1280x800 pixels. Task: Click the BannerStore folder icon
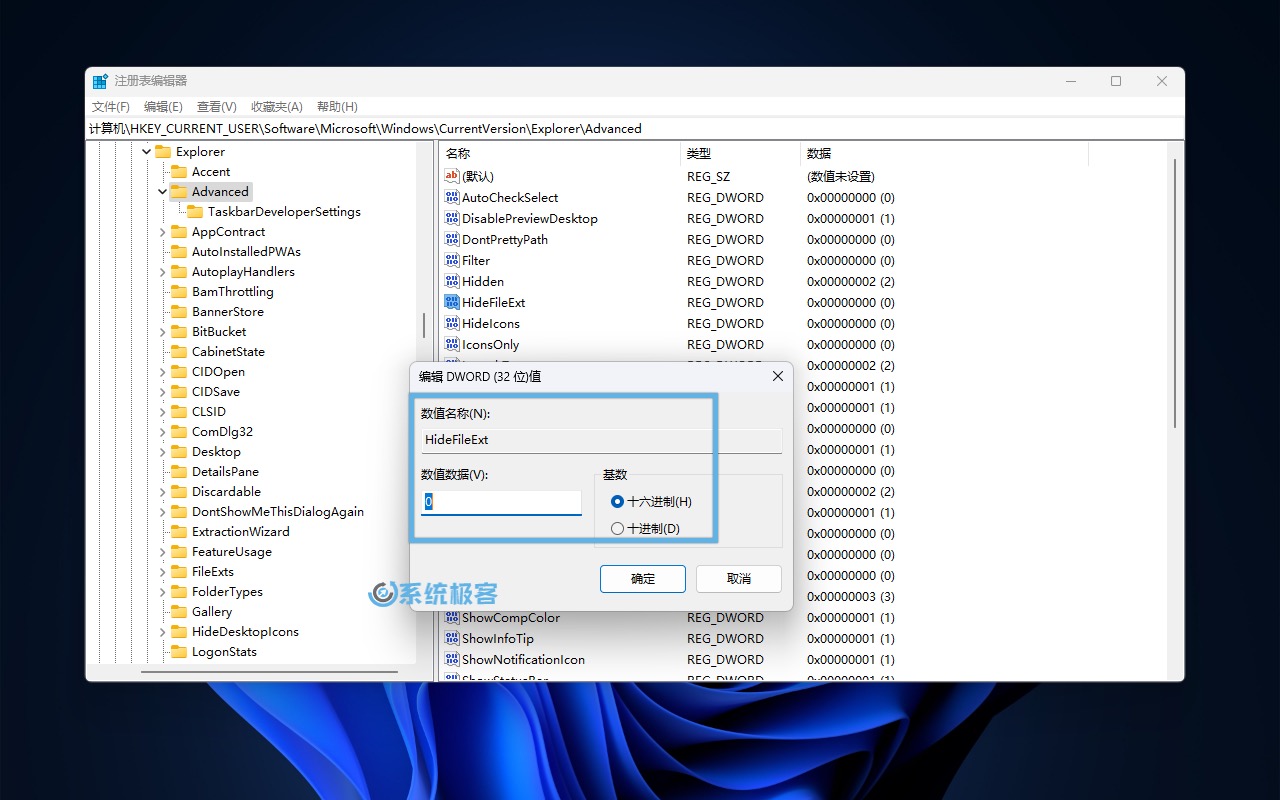point(179,312)
